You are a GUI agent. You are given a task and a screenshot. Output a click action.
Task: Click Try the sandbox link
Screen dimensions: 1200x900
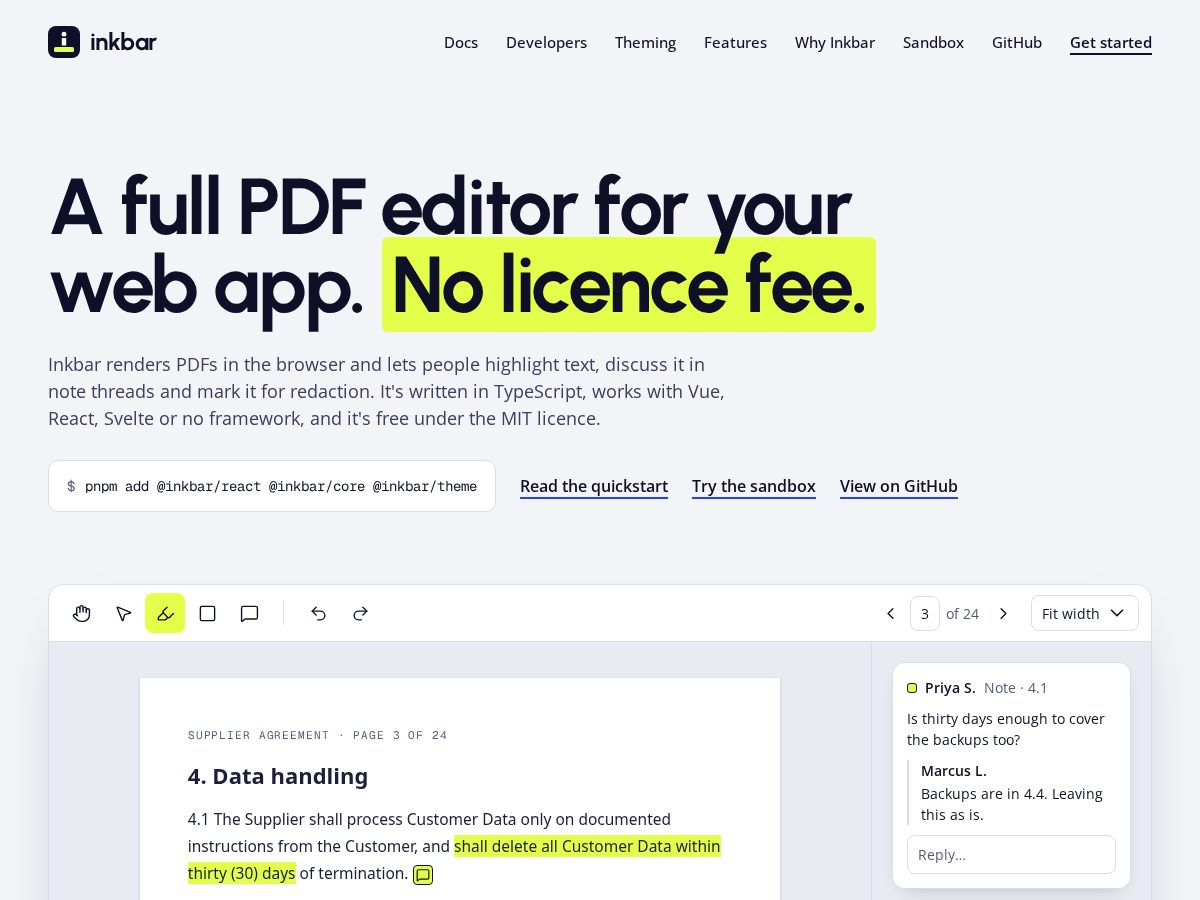pyautogui.click(x=754, y=486)
